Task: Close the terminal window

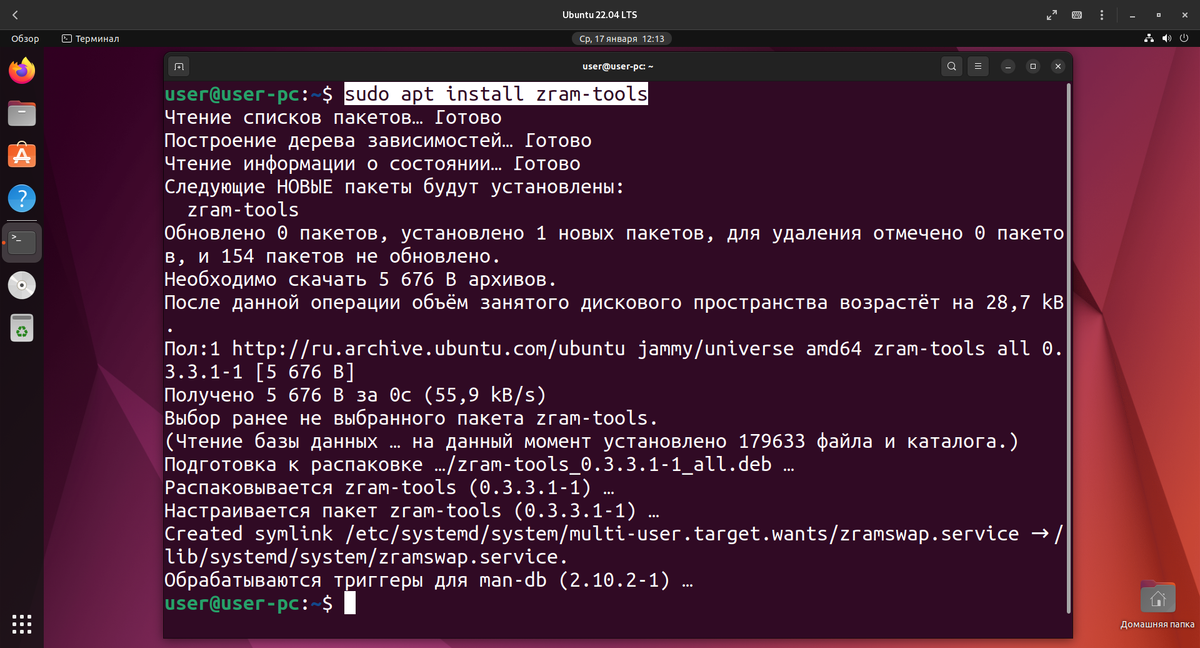Action: click(x=1058, y=67)
